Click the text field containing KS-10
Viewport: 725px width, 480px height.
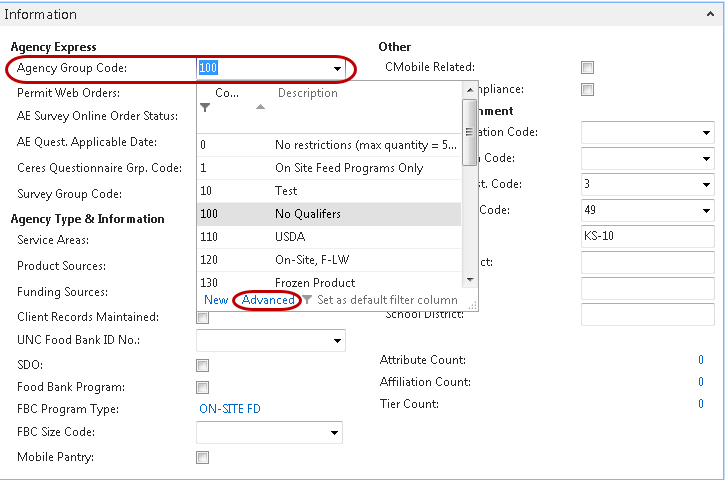(646, 236)
